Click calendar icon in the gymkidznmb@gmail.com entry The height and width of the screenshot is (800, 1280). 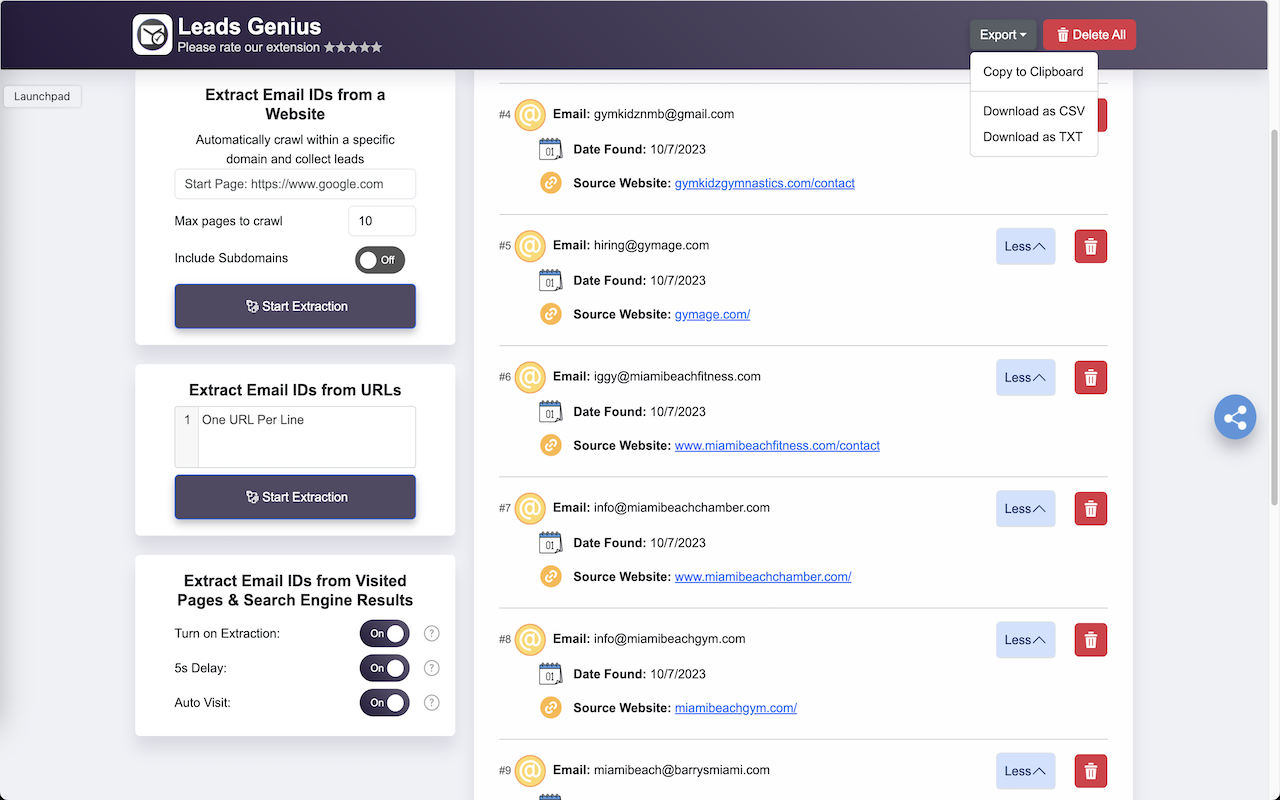(550, 150)
